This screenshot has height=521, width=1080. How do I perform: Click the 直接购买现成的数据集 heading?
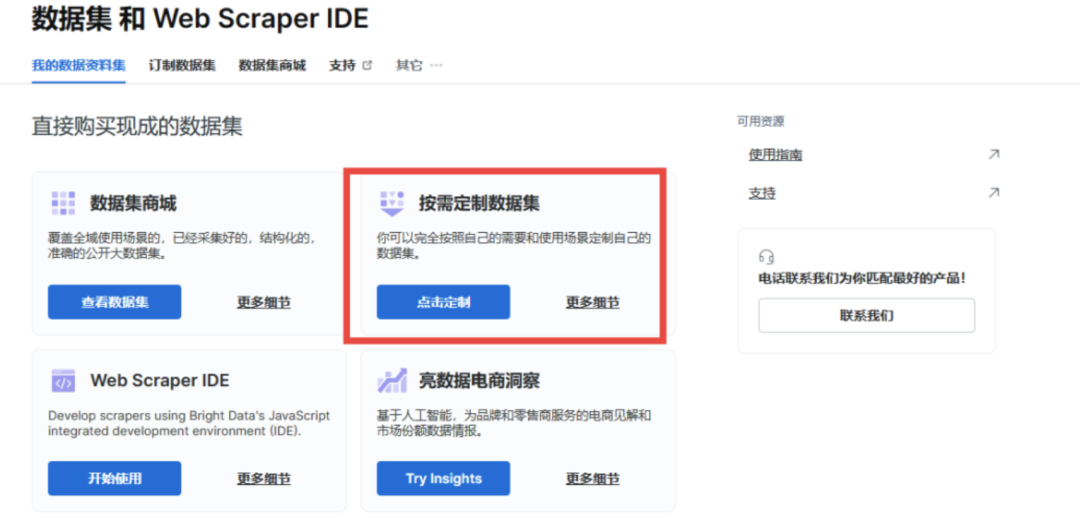pyautogui.click(x=137, y=127)
